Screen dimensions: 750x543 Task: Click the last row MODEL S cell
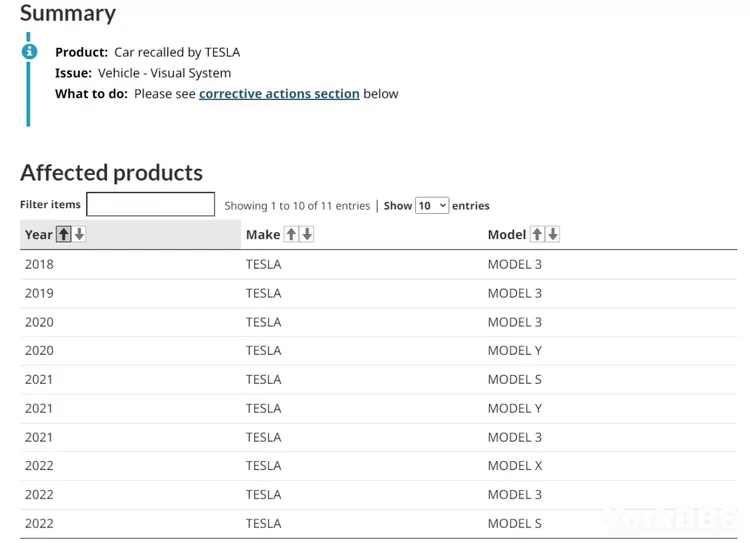[x=515, y=523]
